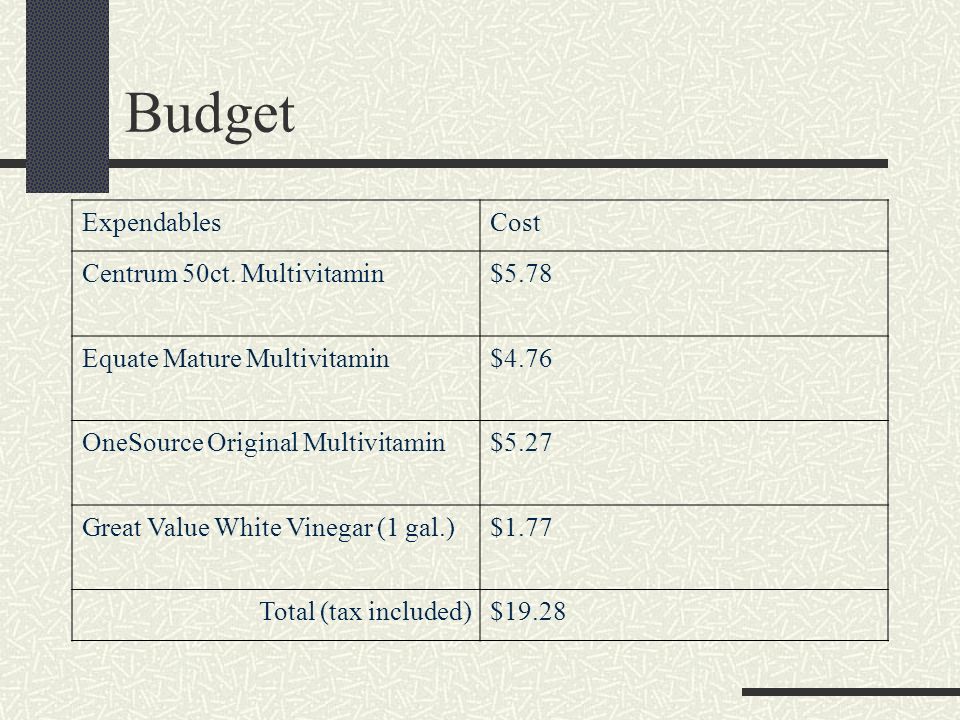
Task: Select Great Value White Vinegar cell
Action: 276,547
